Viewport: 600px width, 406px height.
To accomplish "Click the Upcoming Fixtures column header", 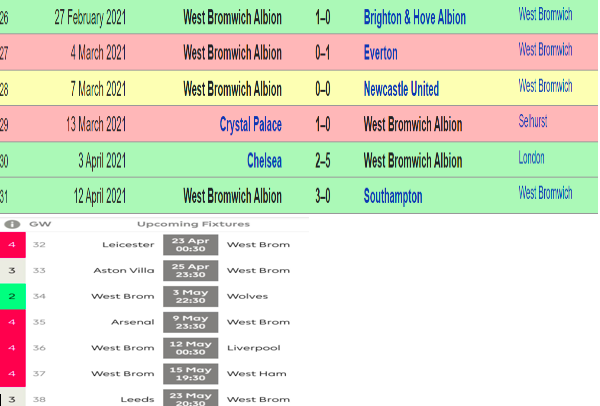I will (x=193, y=224).
